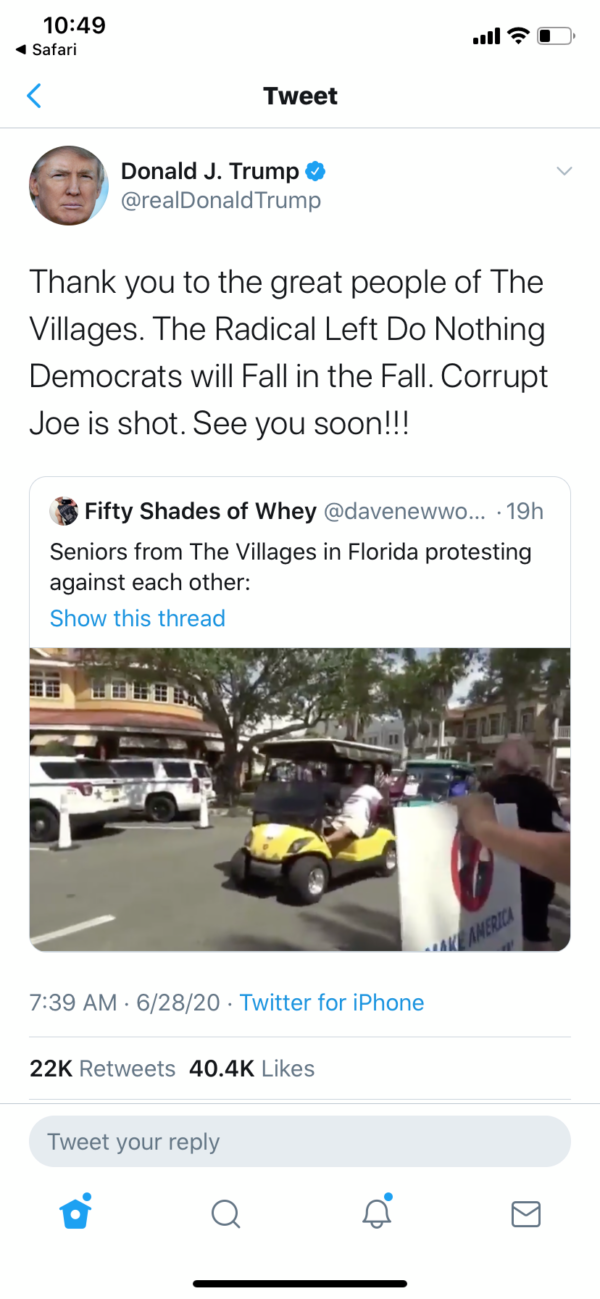Open the Home tab icon
The image size is (600, 1299).
pos(76,1212)
